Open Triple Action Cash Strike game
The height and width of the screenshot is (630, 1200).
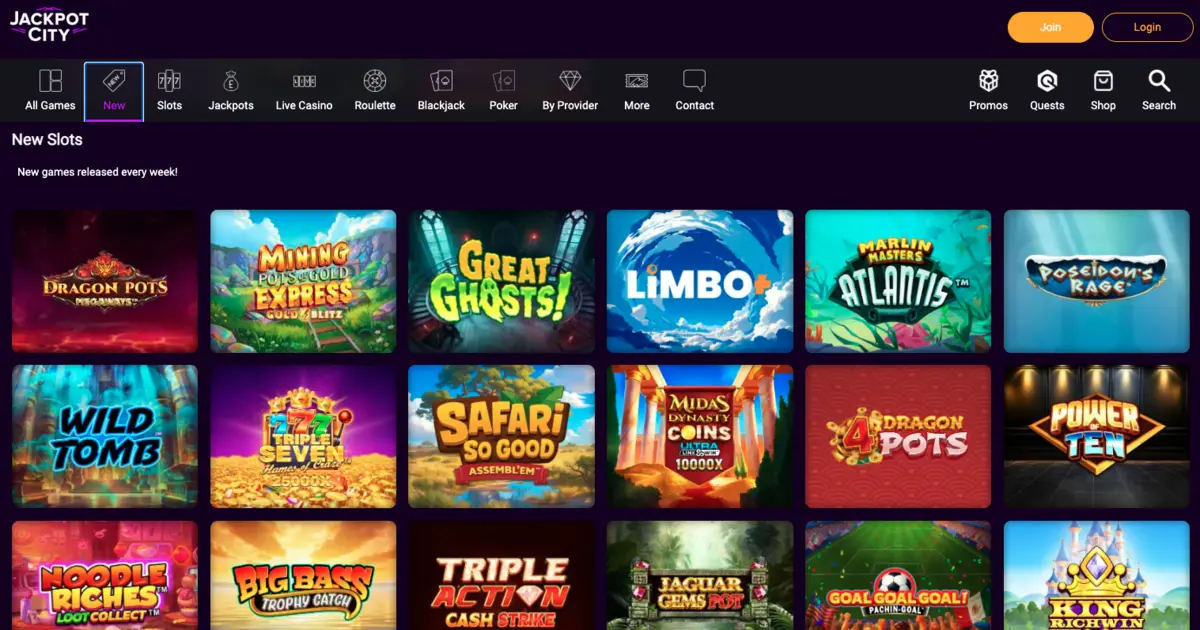click(x=501, y=575)
